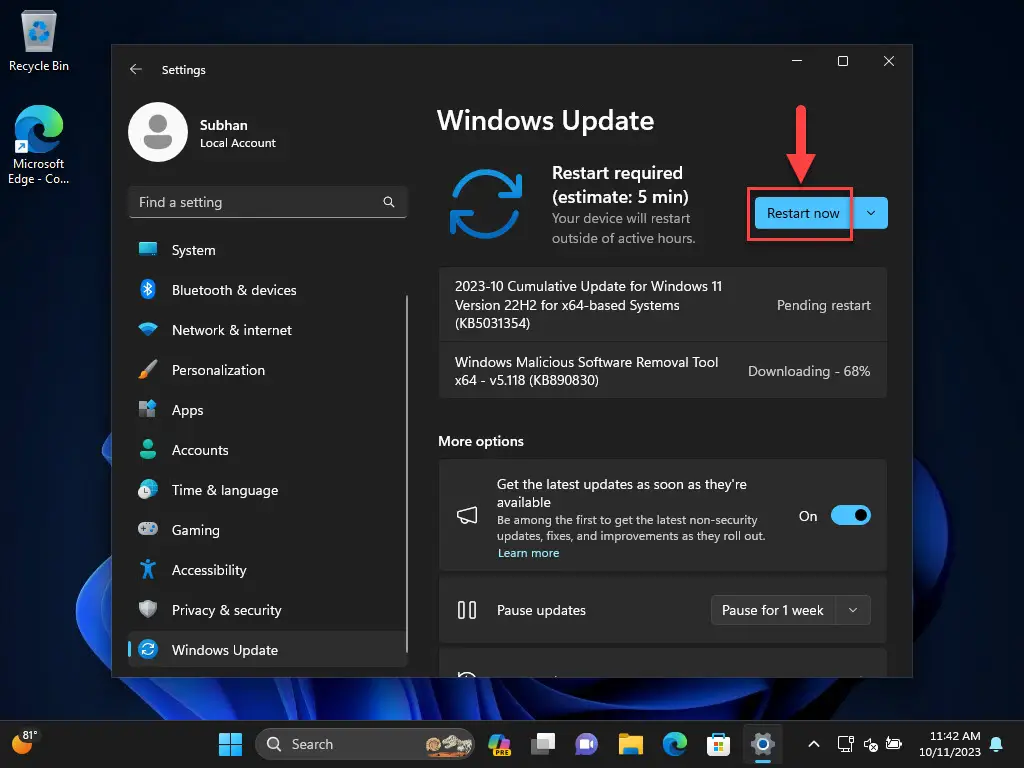This screenshot has height=768, width=1024.
Task: Click the large update sync status icon
Action: click(x=486, y=203)
